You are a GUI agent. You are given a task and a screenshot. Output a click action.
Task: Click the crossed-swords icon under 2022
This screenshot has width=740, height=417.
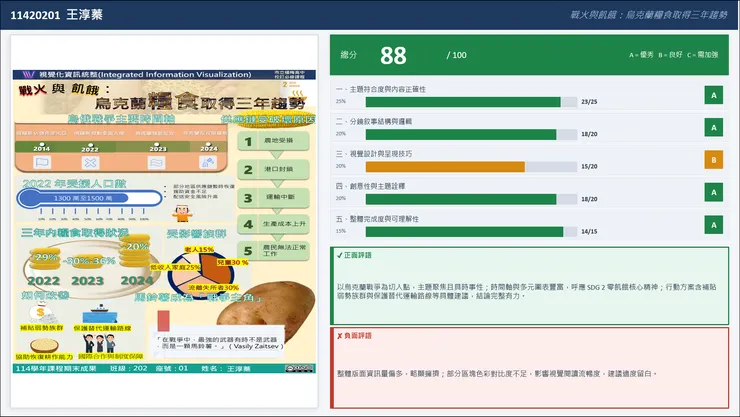[x=90, y=163]
